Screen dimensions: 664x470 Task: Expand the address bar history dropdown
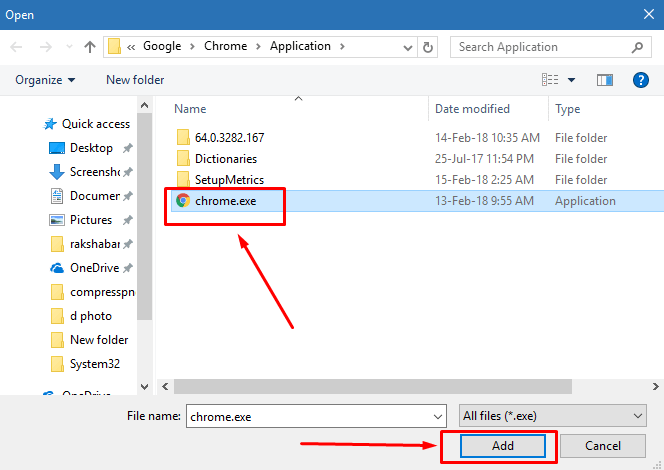tap(408, 47)
